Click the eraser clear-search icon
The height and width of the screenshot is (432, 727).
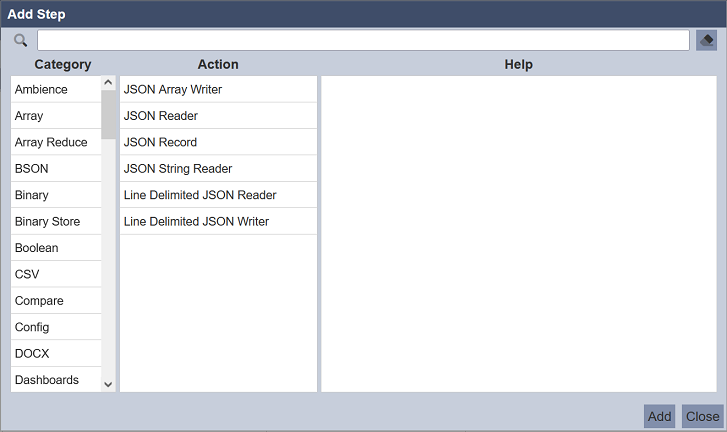pyautogui.click(x=706, y=40)
